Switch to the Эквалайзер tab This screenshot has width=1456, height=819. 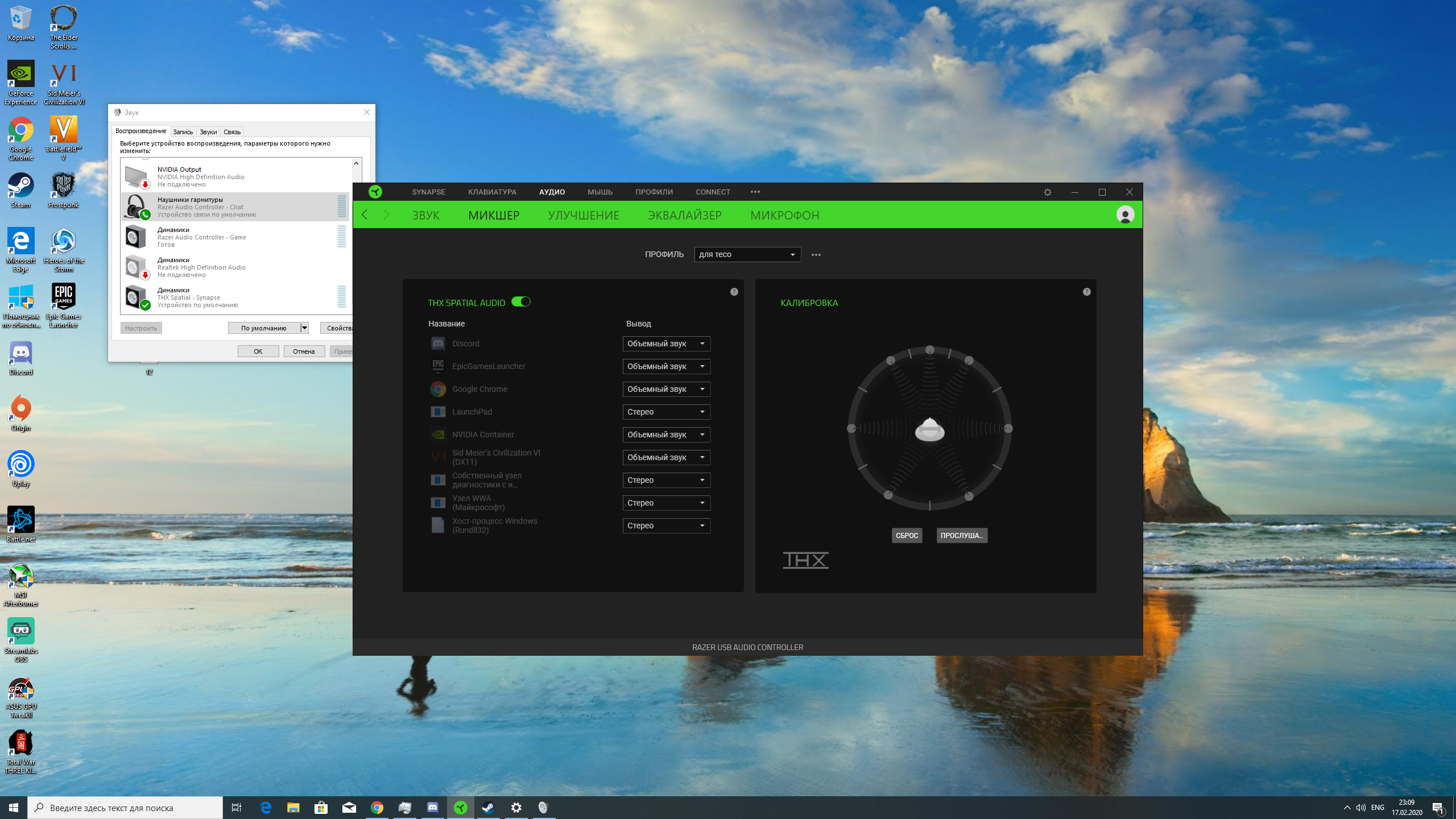685,216
